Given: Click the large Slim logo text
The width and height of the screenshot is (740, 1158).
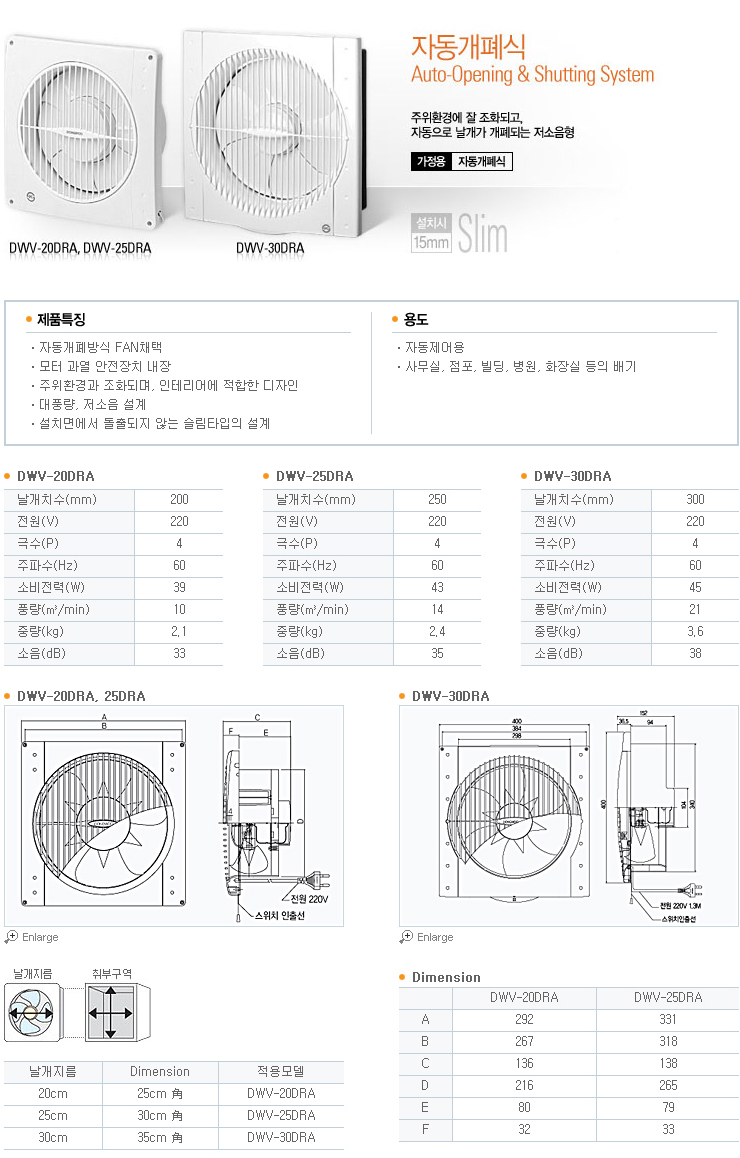Looking at the screenshot, I should click(x=483, y=236).
